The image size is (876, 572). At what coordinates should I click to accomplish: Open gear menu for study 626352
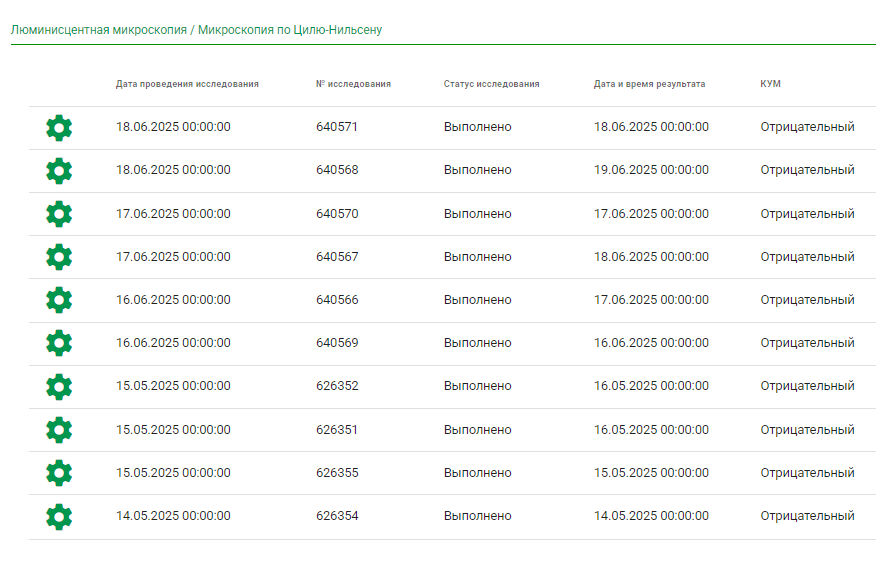[59, 387]
